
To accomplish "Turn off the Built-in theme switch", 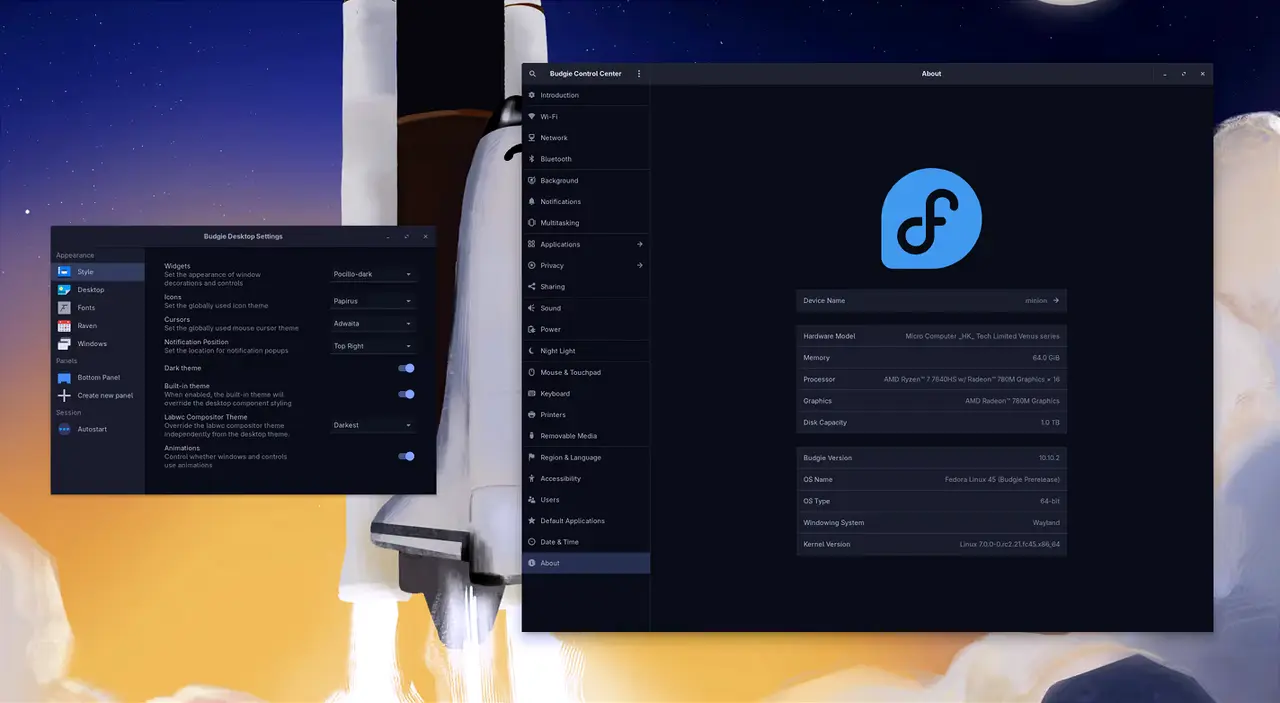I will 406,394.
